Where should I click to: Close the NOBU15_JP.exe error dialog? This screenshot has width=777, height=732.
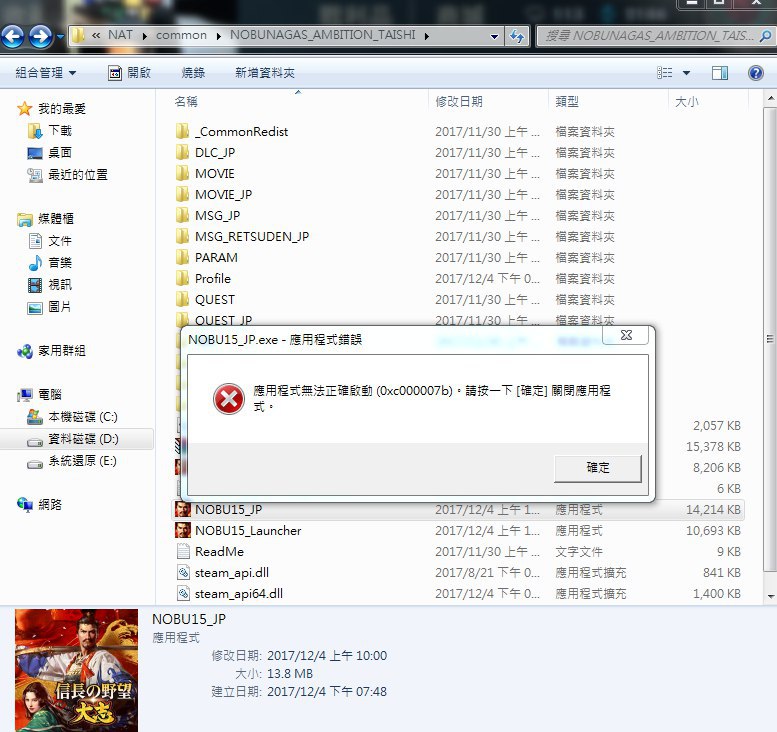[626, 336]
